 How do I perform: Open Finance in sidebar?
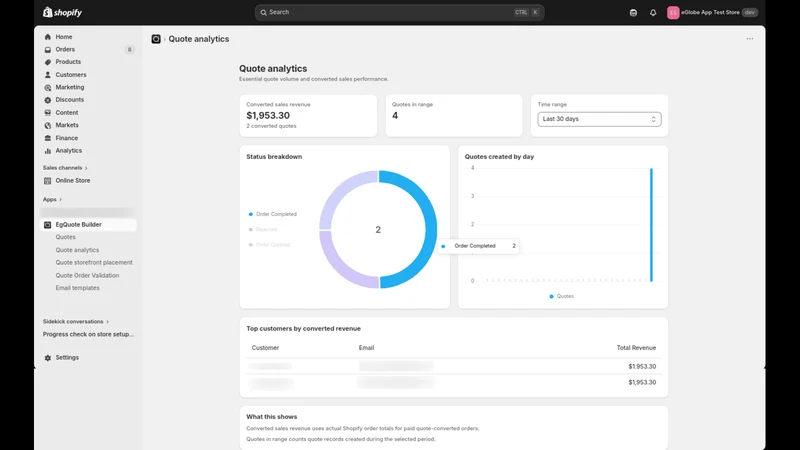67,138
